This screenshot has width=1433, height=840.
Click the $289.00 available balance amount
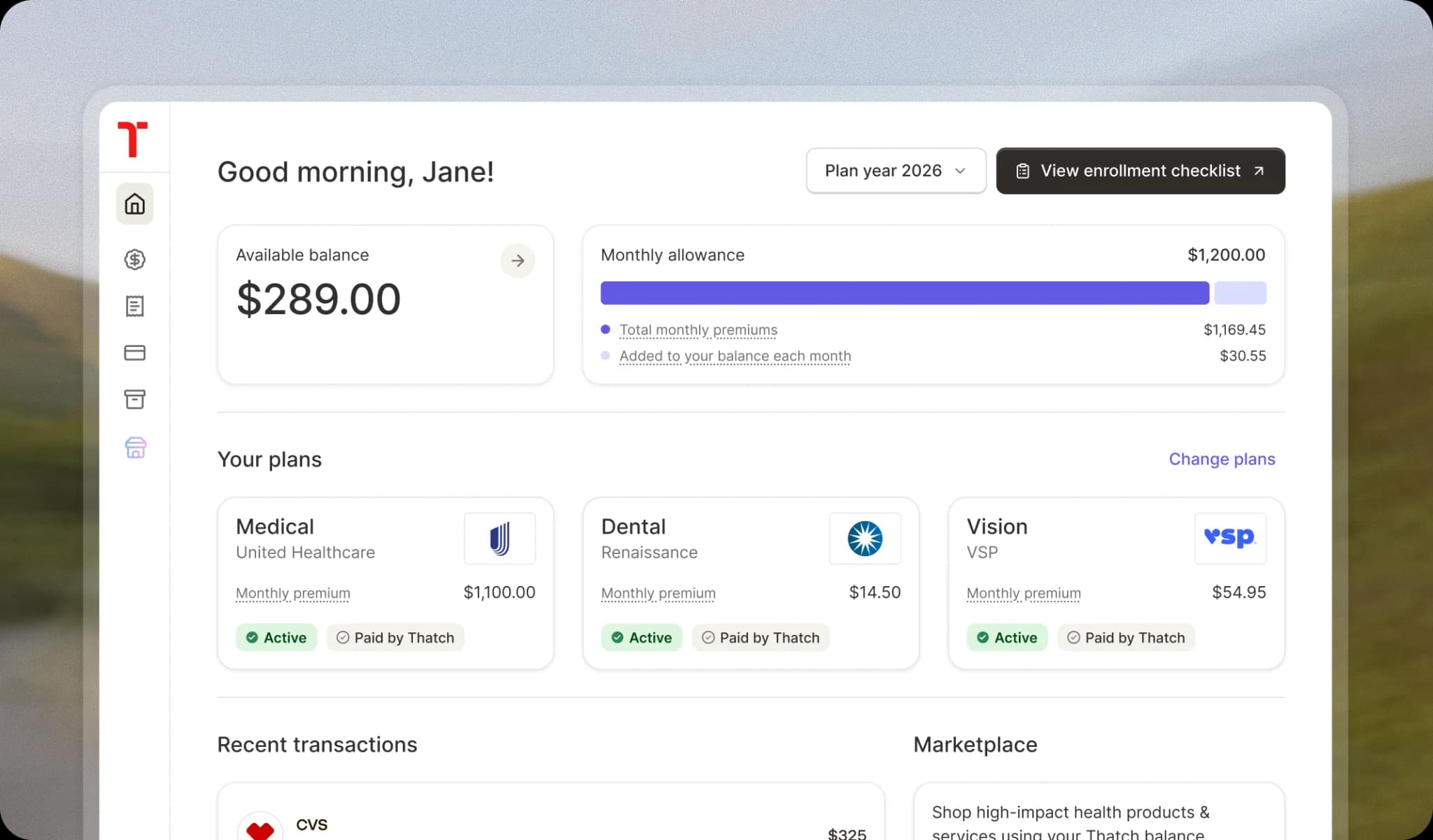(x=318, y=299)
